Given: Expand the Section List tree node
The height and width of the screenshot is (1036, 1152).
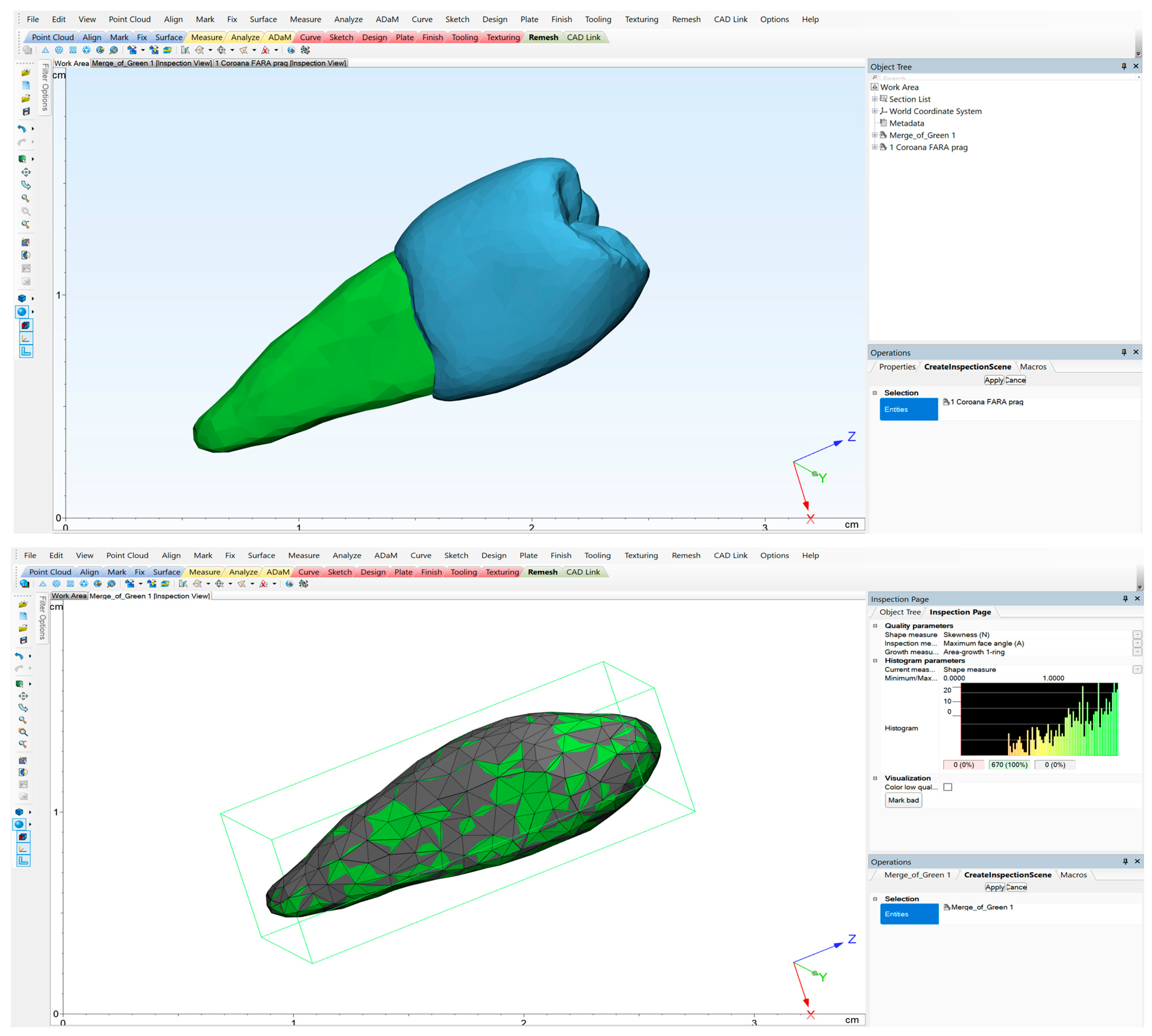Looking at the screenshot, I should [x=875, y=99].
